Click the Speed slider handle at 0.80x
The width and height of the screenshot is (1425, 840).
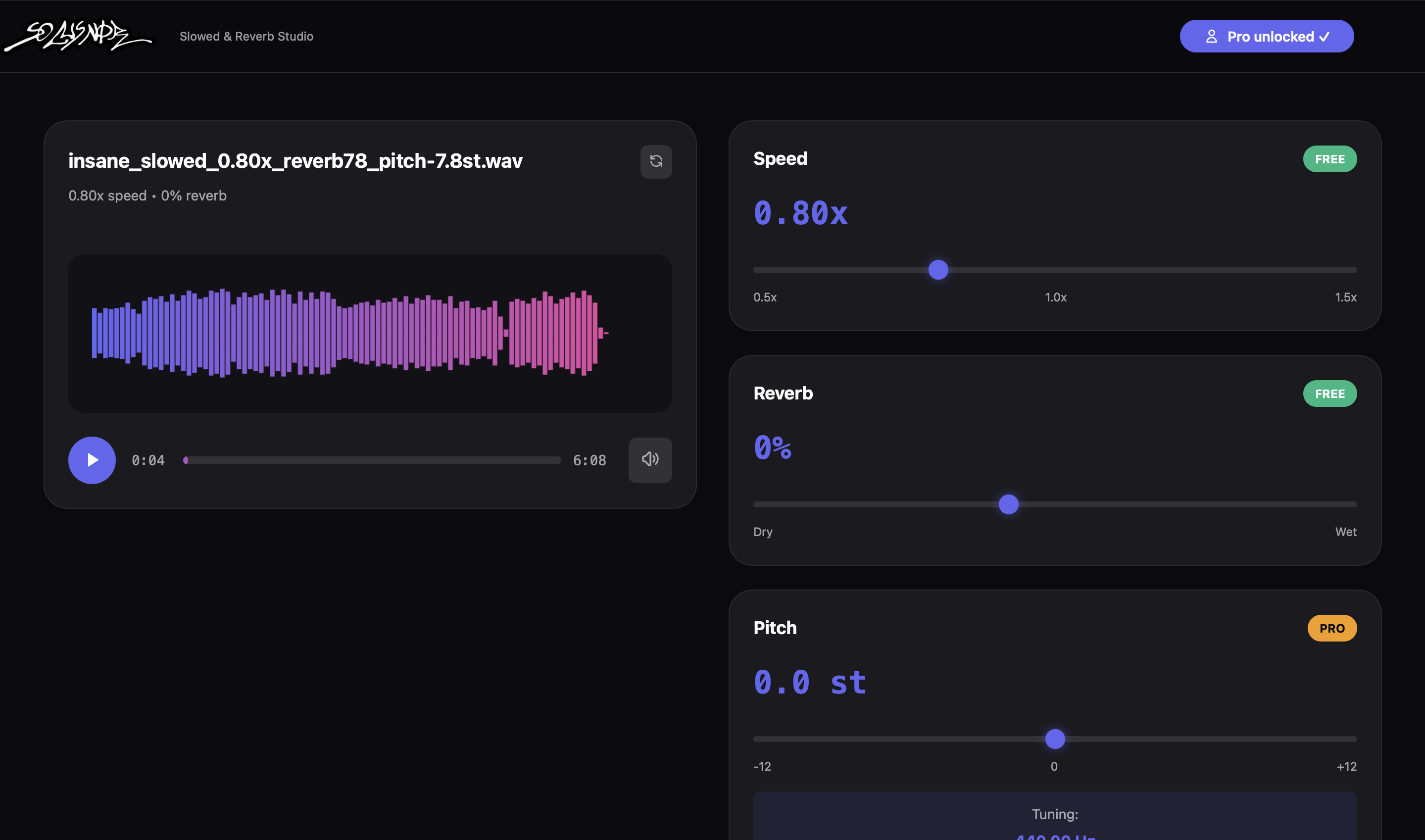coord(938,270)
